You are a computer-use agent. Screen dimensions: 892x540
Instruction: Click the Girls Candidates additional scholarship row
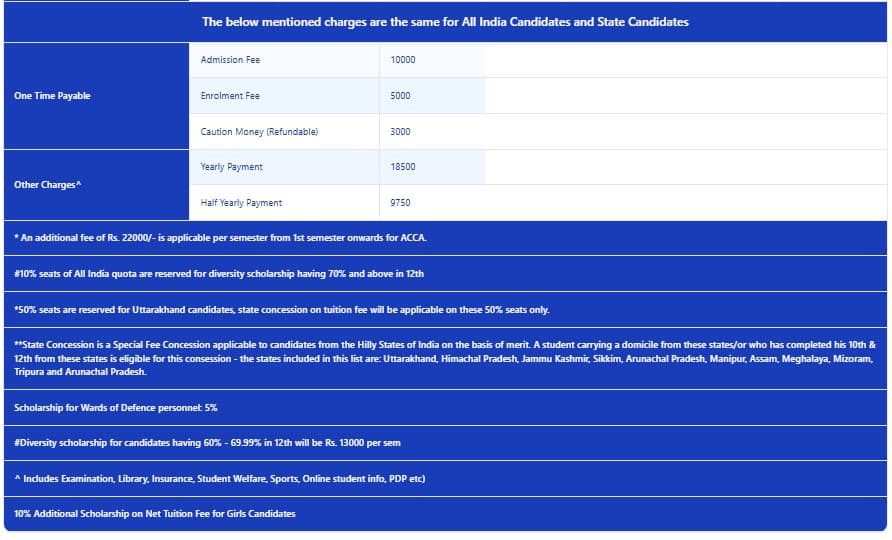pos(155,514)
